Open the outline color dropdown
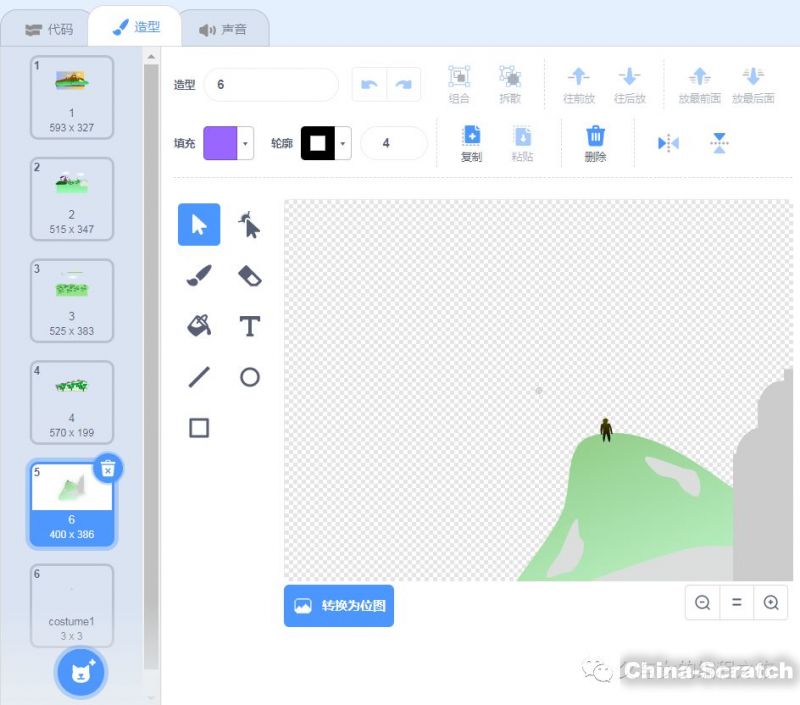800x705 pixels. pos(344,143)
